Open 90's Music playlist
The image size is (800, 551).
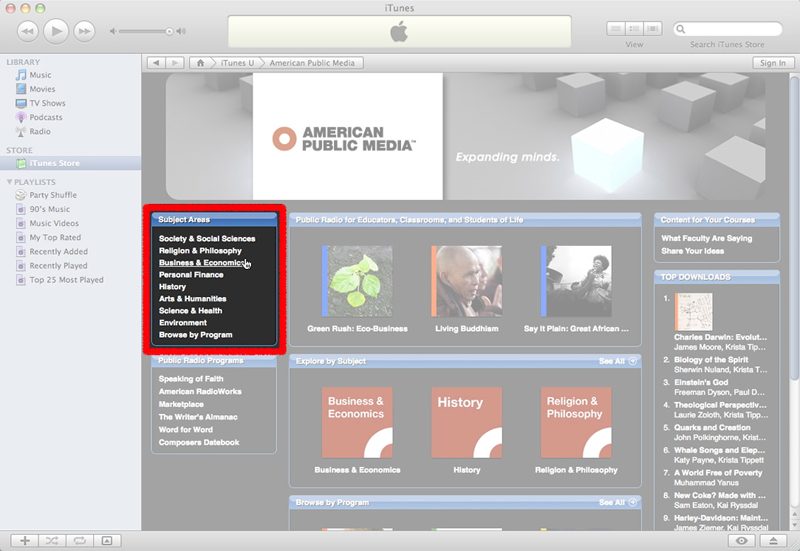[x=49, y=209]
